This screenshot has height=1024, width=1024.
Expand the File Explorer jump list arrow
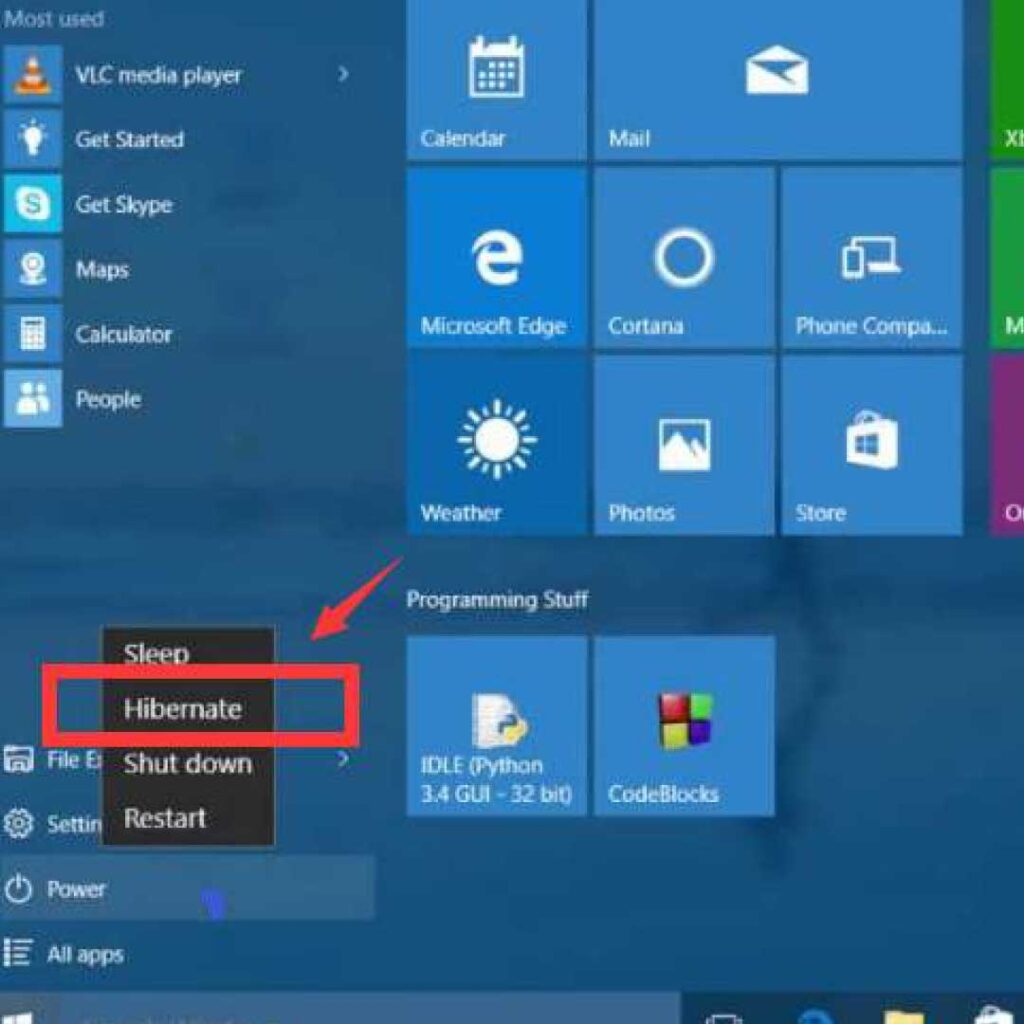pyautogui.click(x=343, y=759)
